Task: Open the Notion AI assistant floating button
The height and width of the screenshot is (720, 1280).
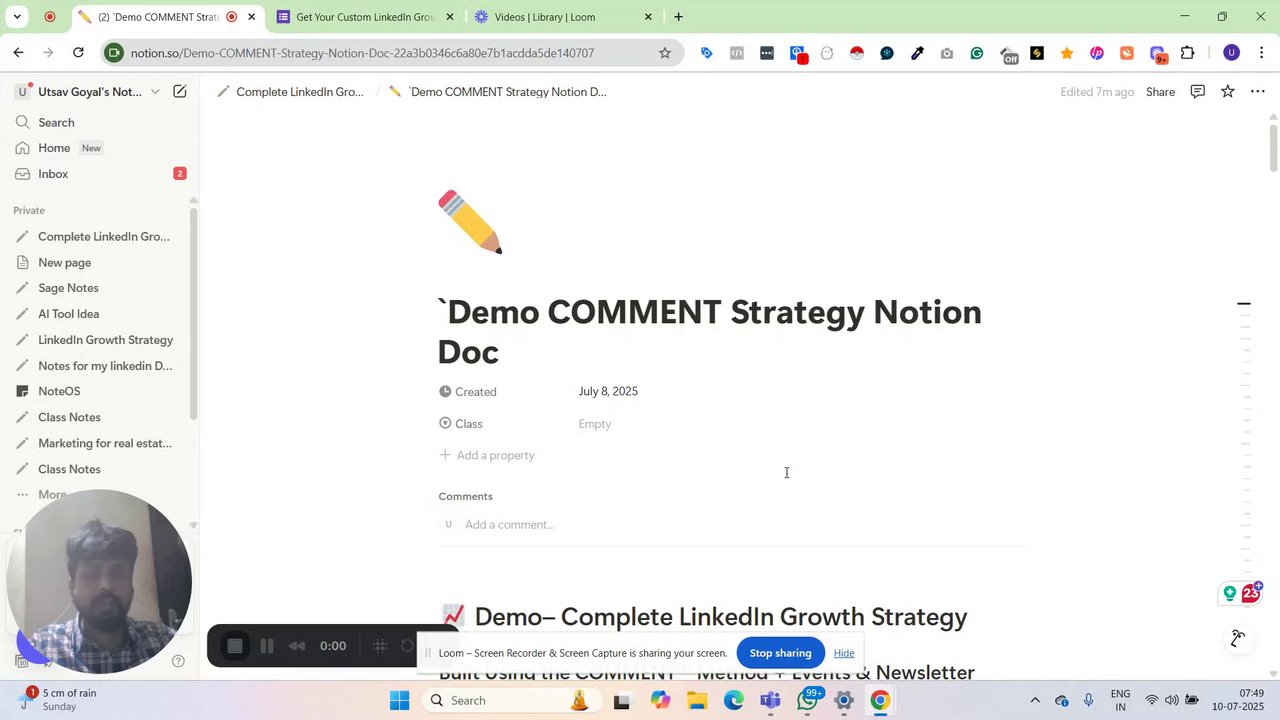Action: point(1238,639)
